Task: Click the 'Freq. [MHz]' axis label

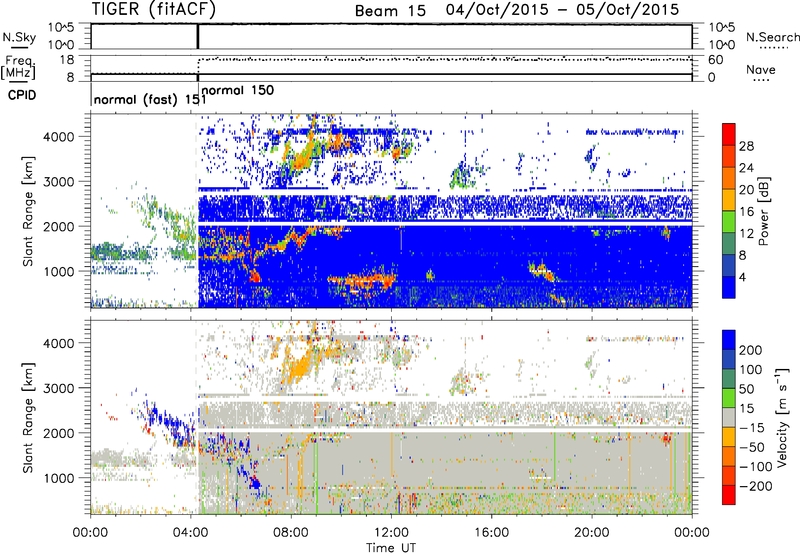Action: point(18,67)
